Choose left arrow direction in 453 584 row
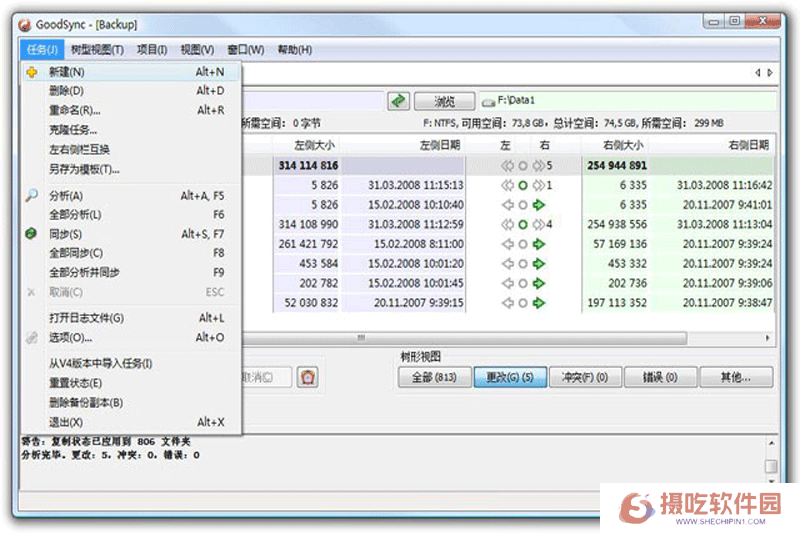800x533 pixels. tap(506, 263)
